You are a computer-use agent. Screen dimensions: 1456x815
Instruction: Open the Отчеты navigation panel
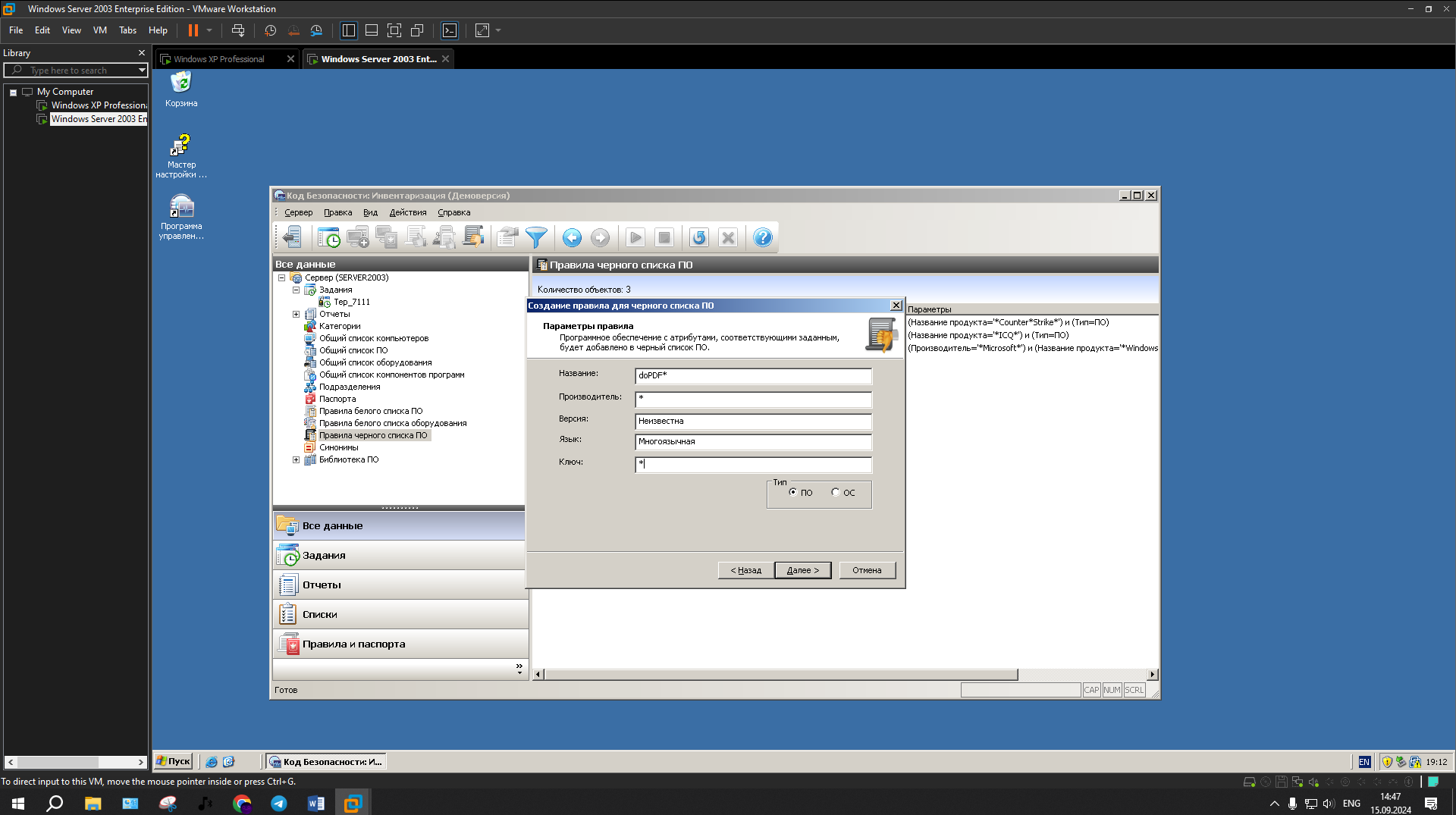[x=399, y=585]
